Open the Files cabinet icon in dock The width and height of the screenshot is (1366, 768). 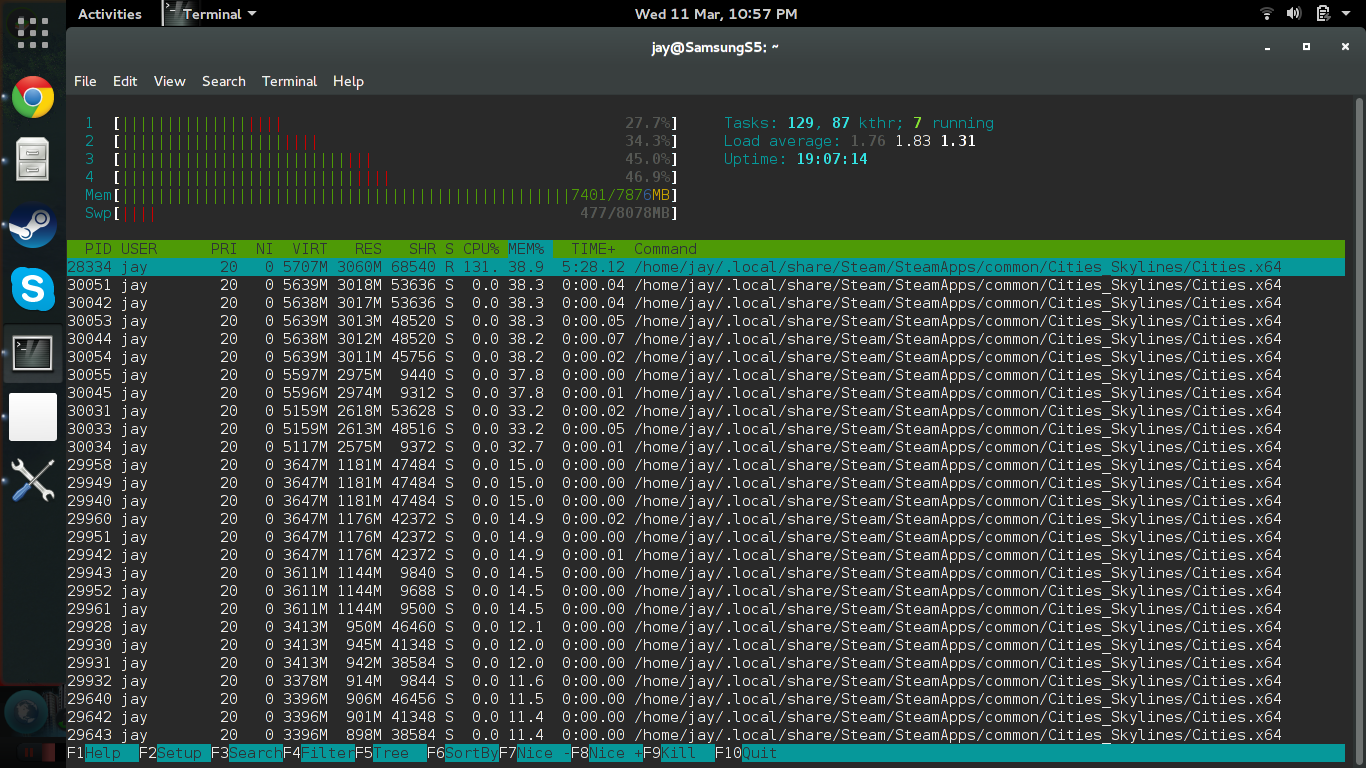click(x=33, y=158)
